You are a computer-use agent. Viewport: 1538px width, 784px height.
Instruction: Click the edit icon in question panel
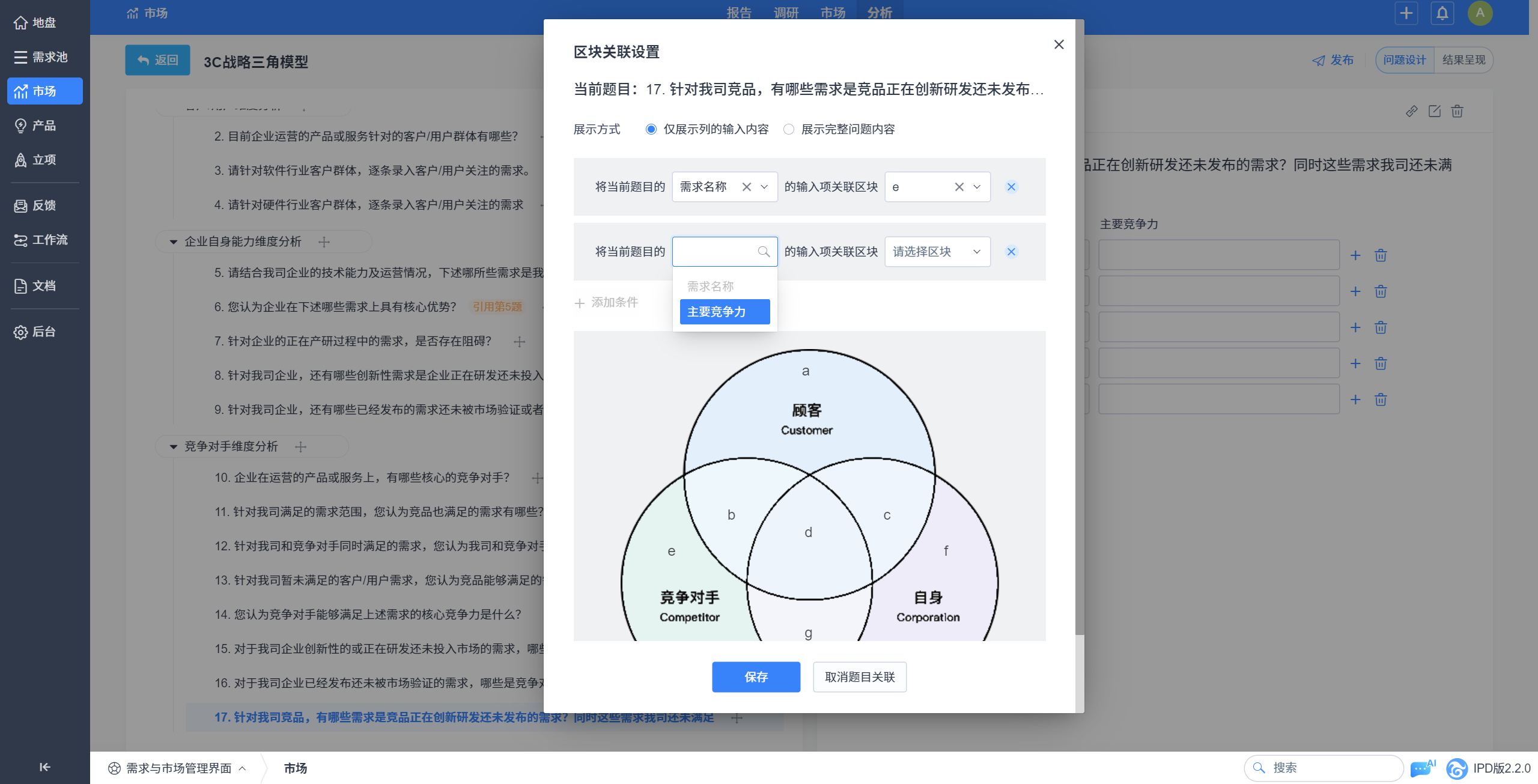point(1434,111)
